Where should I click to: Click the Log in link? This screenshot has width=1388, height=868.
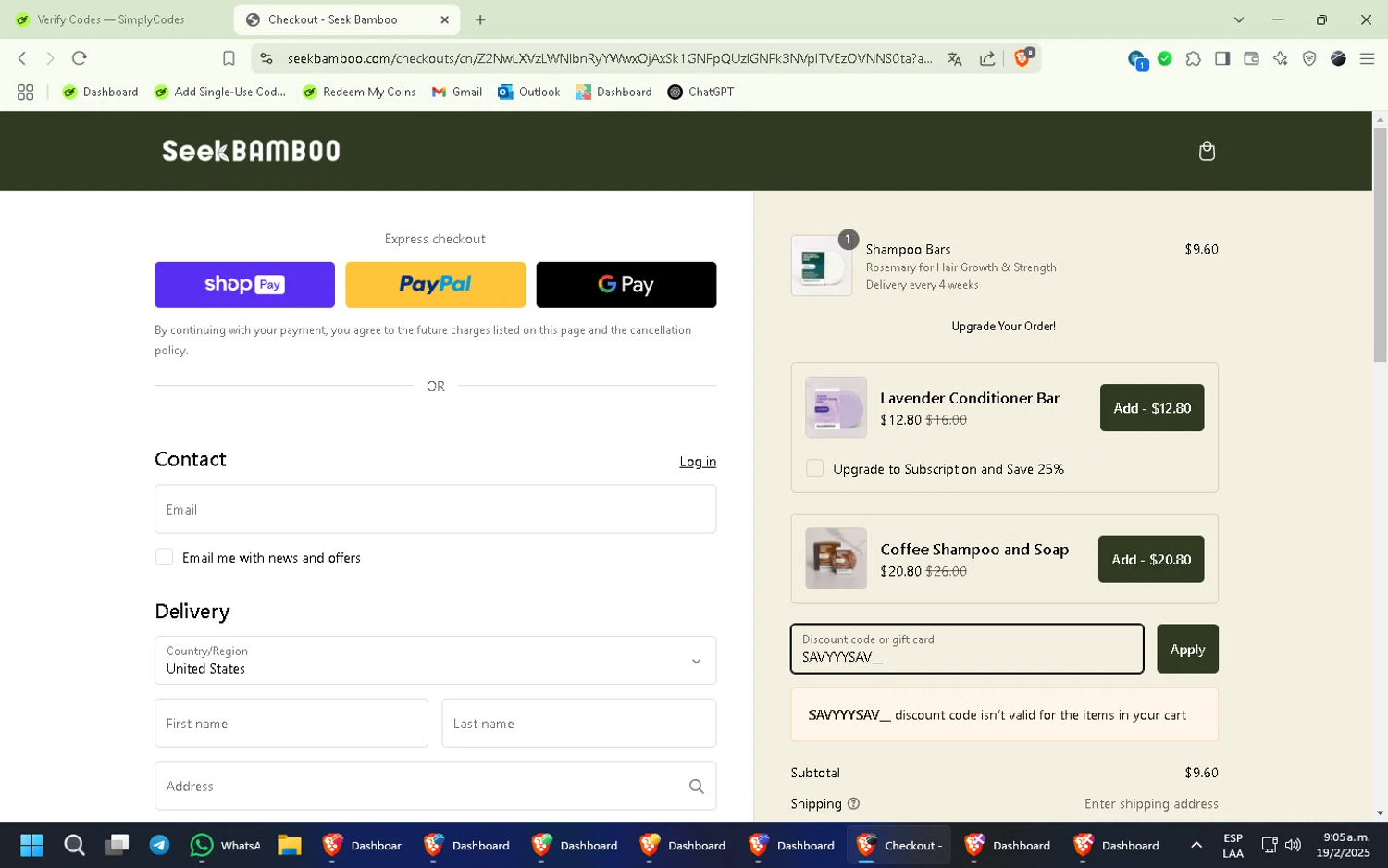pyautogui.click(x=698, y=461)
